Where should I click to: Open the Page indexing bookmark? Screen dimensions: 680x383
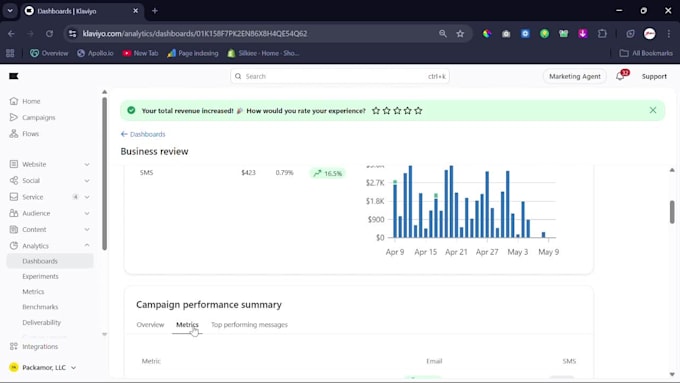pos(193,53)
